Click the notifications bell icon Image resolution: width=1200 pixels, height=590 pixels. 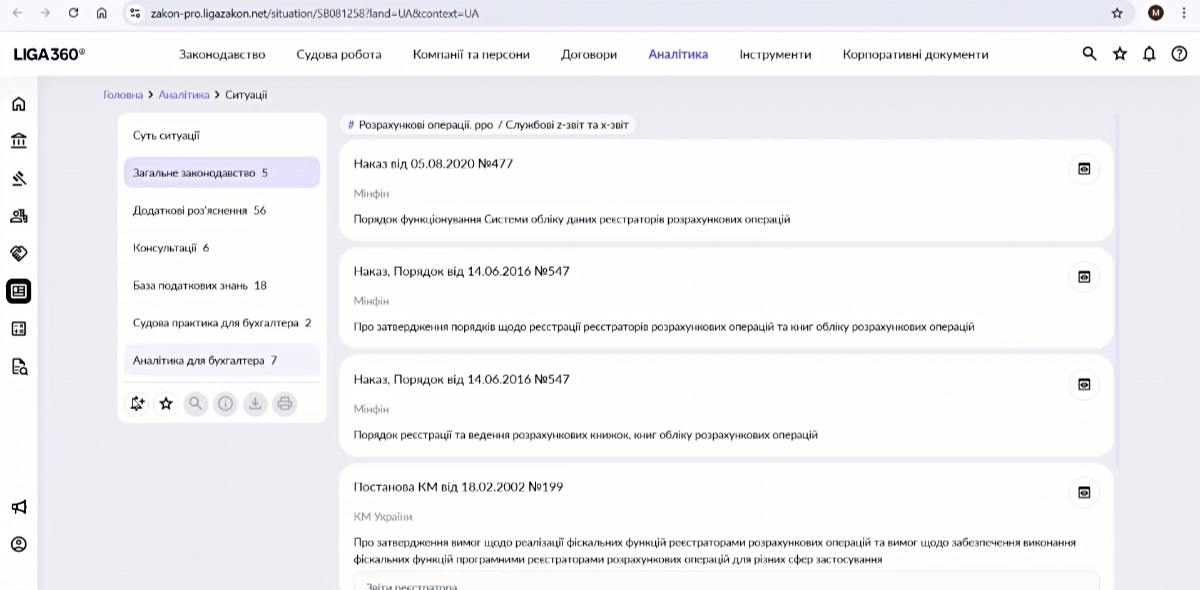[1150, 54]
